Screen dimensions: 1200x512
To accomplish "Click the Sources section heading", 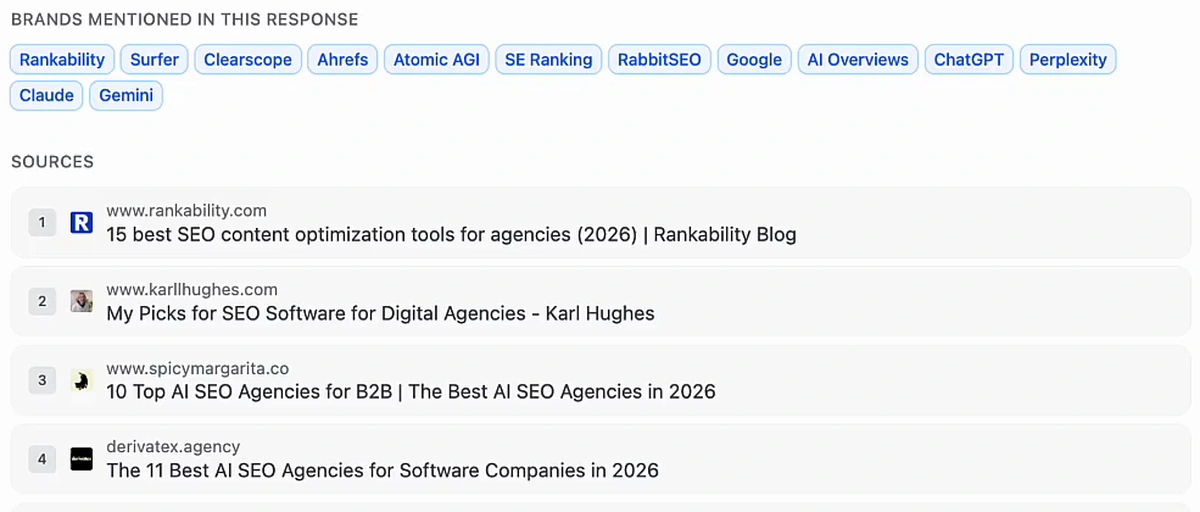I will (52, 162).
